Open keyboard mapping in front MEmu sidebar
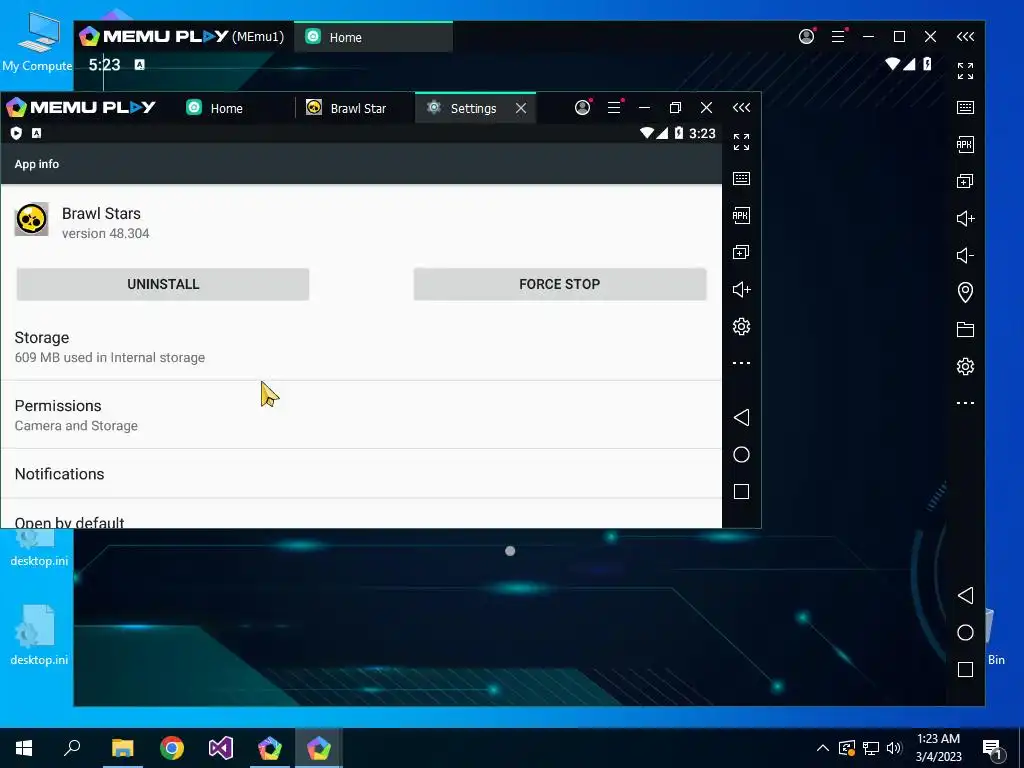Image resolution: width=1024 pixels, height=768 pixels. 741,178
